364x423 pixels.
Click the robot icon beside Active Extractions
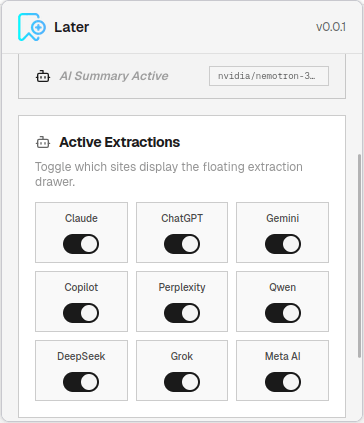43,142
